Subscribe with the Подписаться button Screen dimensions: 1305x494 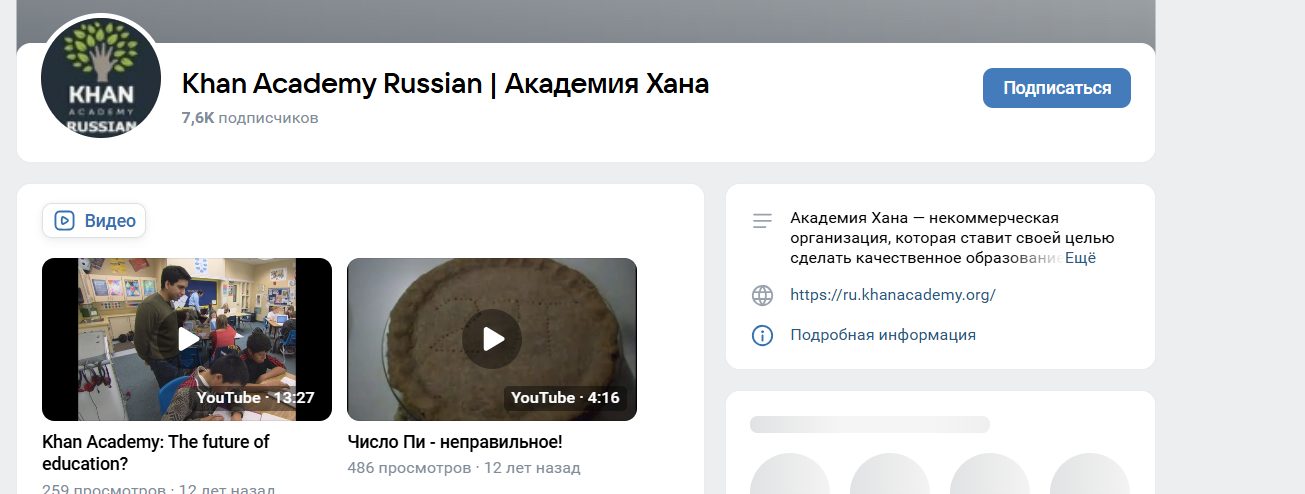pos(1057,88)
